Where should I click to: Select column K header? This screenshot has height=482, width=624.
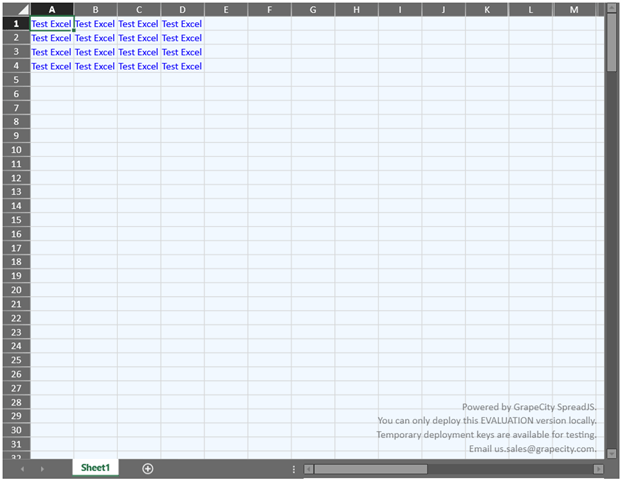point(487,10)
